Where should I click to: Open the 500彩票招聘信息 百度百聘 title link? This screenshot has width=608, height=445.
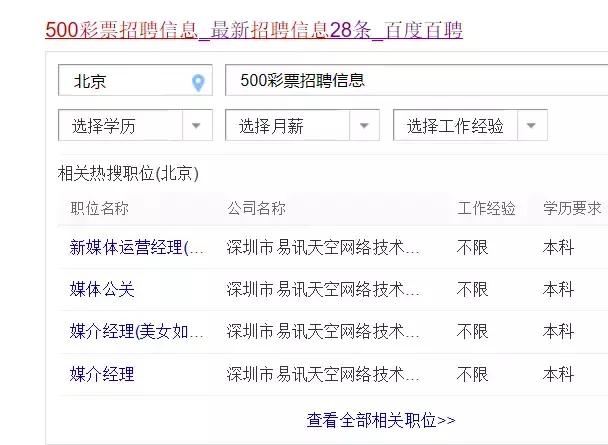(254, 30)
